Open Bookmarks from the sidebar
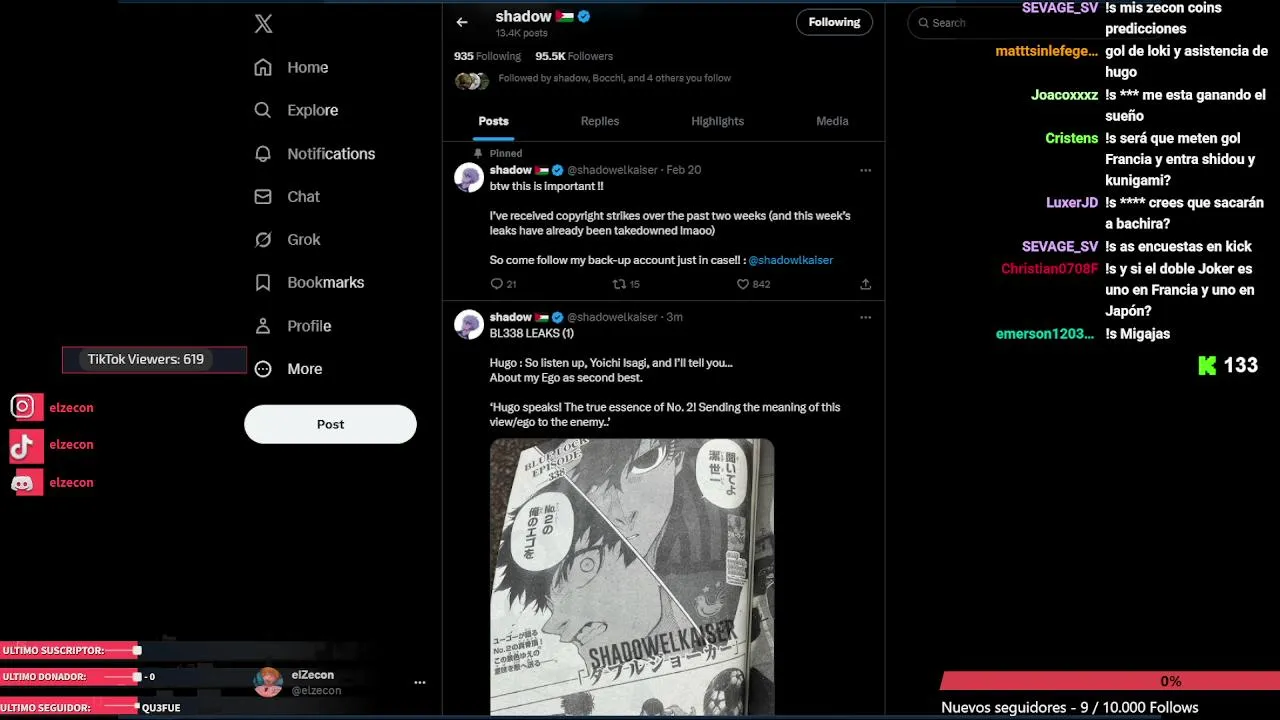Image resolution: width=1280 pixels, height=720 pixels. click(309, 283)
